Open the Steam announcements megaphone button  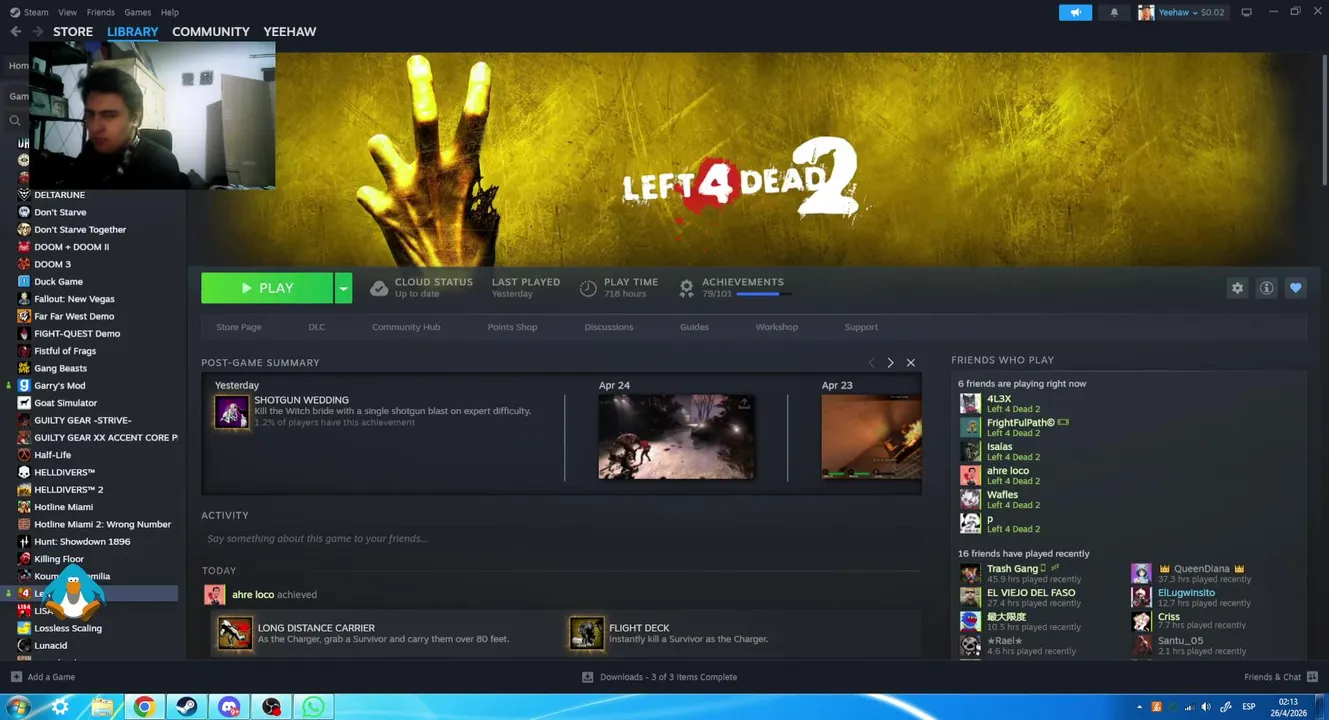click(1075, 12)
